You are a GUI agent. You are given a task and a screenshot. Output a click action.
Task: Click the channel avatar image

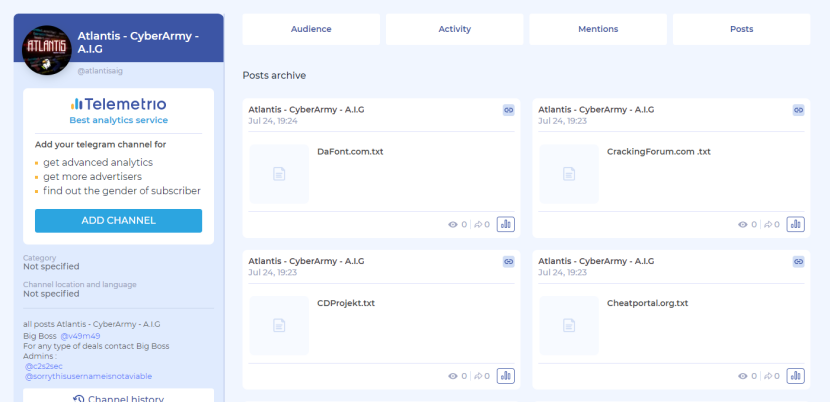[47, 50]
